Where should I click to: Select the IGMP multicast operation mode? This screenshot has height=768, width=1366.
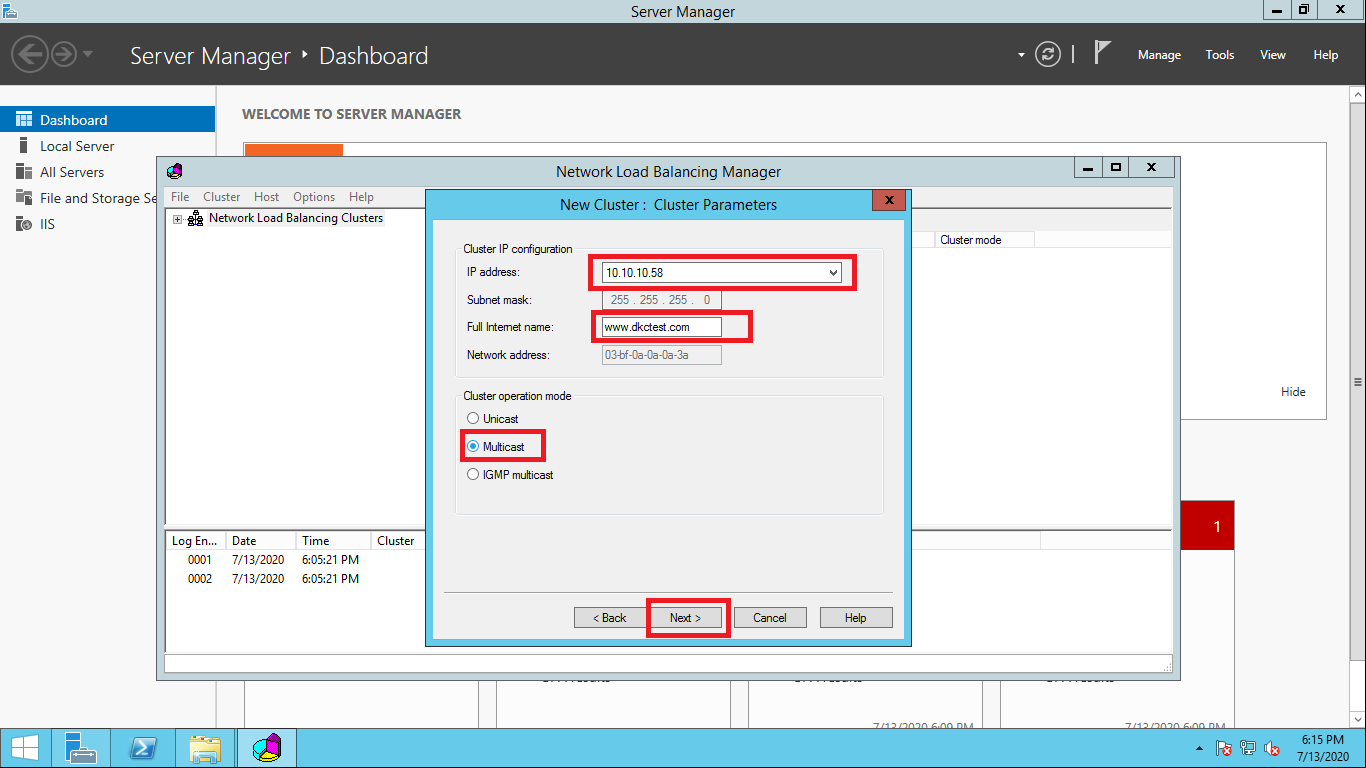click(x=473, y=475)
